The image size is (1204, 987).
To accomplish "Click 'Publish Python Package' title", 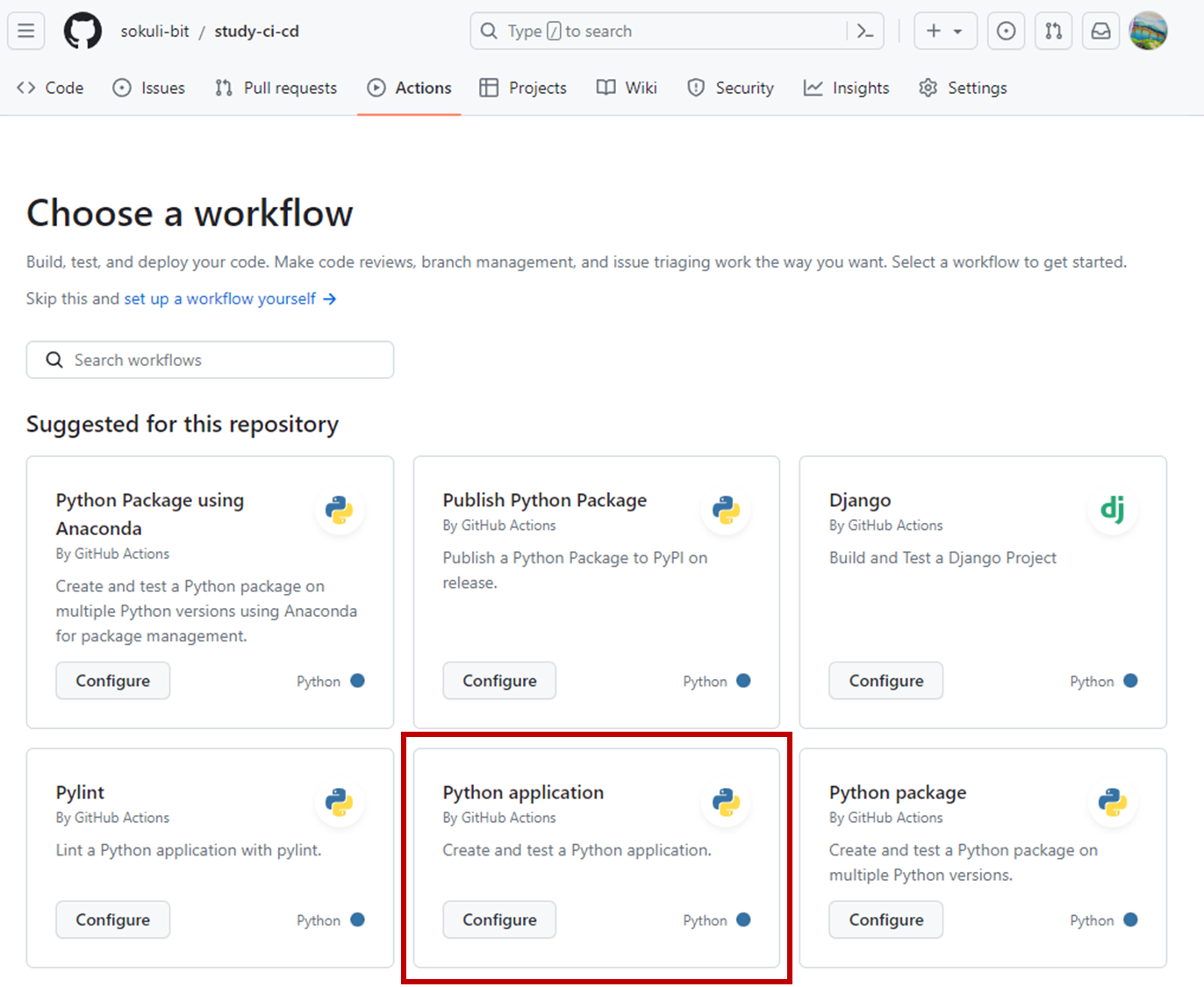I will pyautogui.click(x=545, y=500).
